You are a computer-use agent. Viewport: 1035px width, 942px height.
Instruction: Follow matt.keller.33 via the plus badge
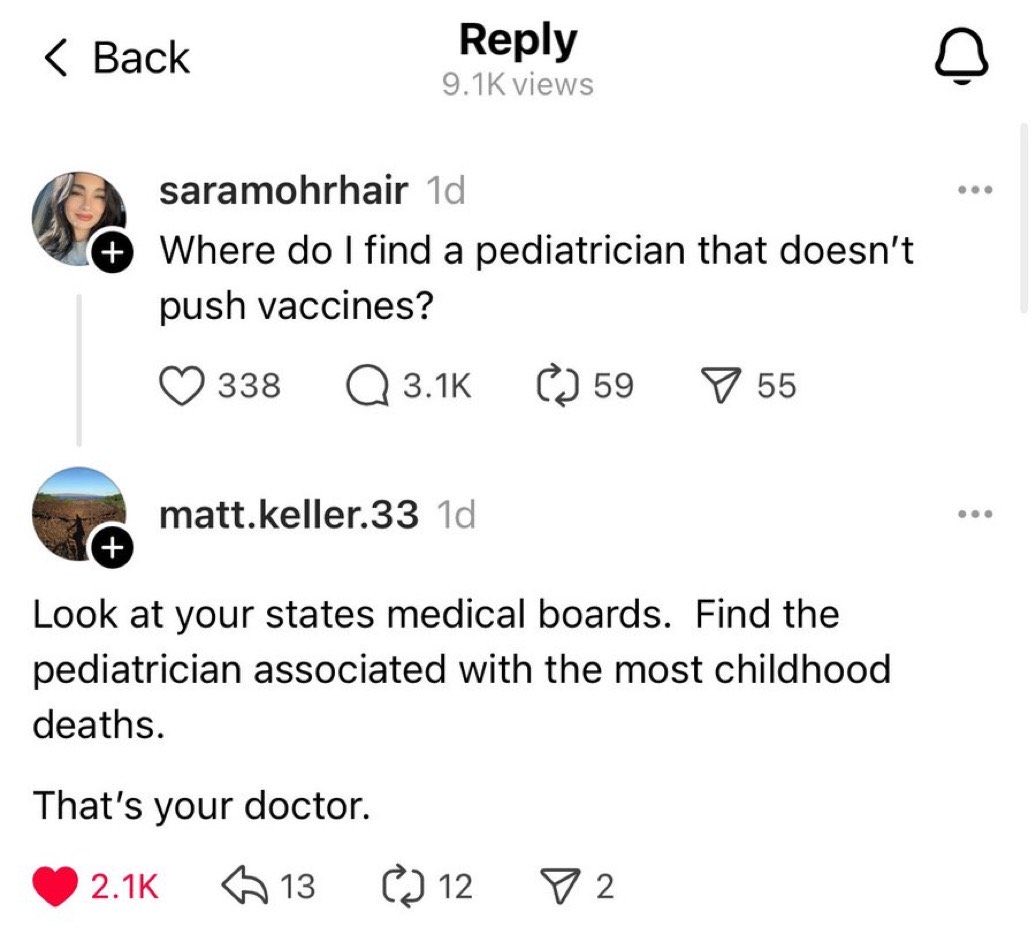[113, 547]
